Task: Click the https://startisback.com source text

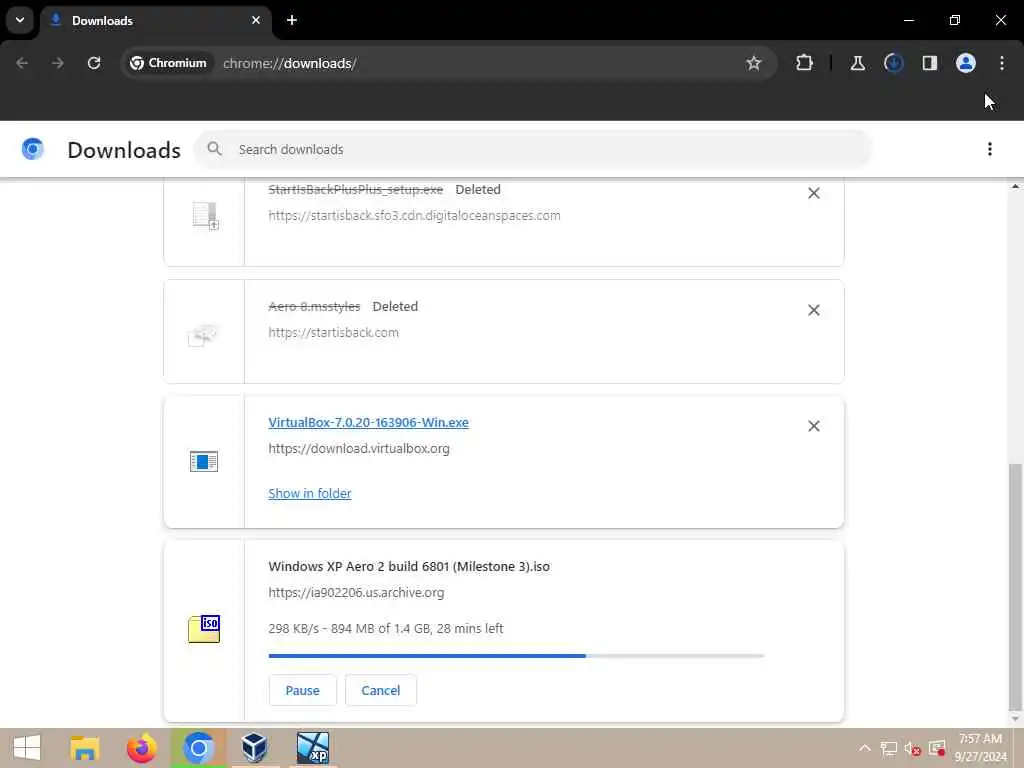Action: click(x=333, y=332)
